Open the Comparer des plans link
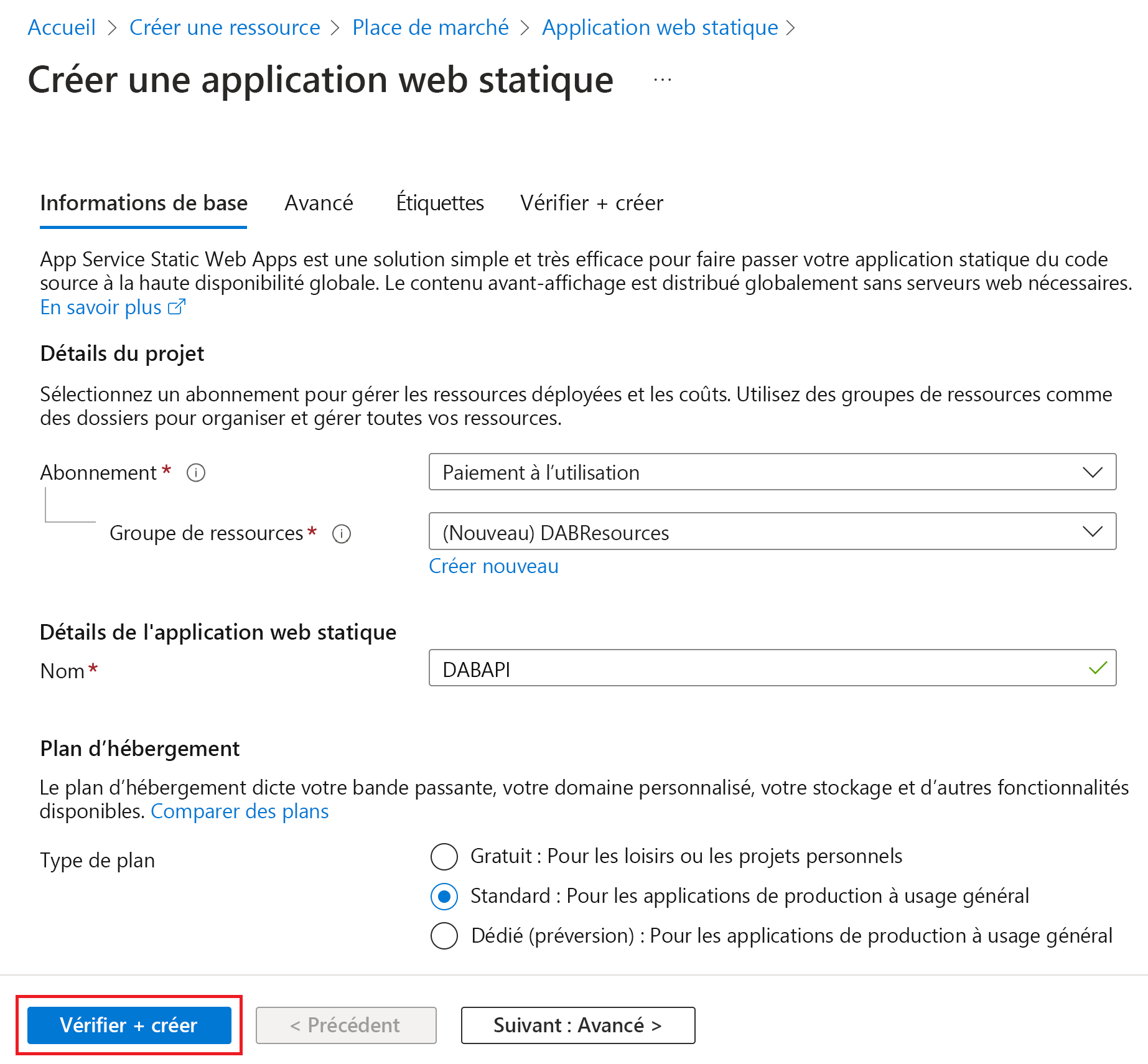The image size is (1148, 1064). pyautogui.click(x=240, y=811)
